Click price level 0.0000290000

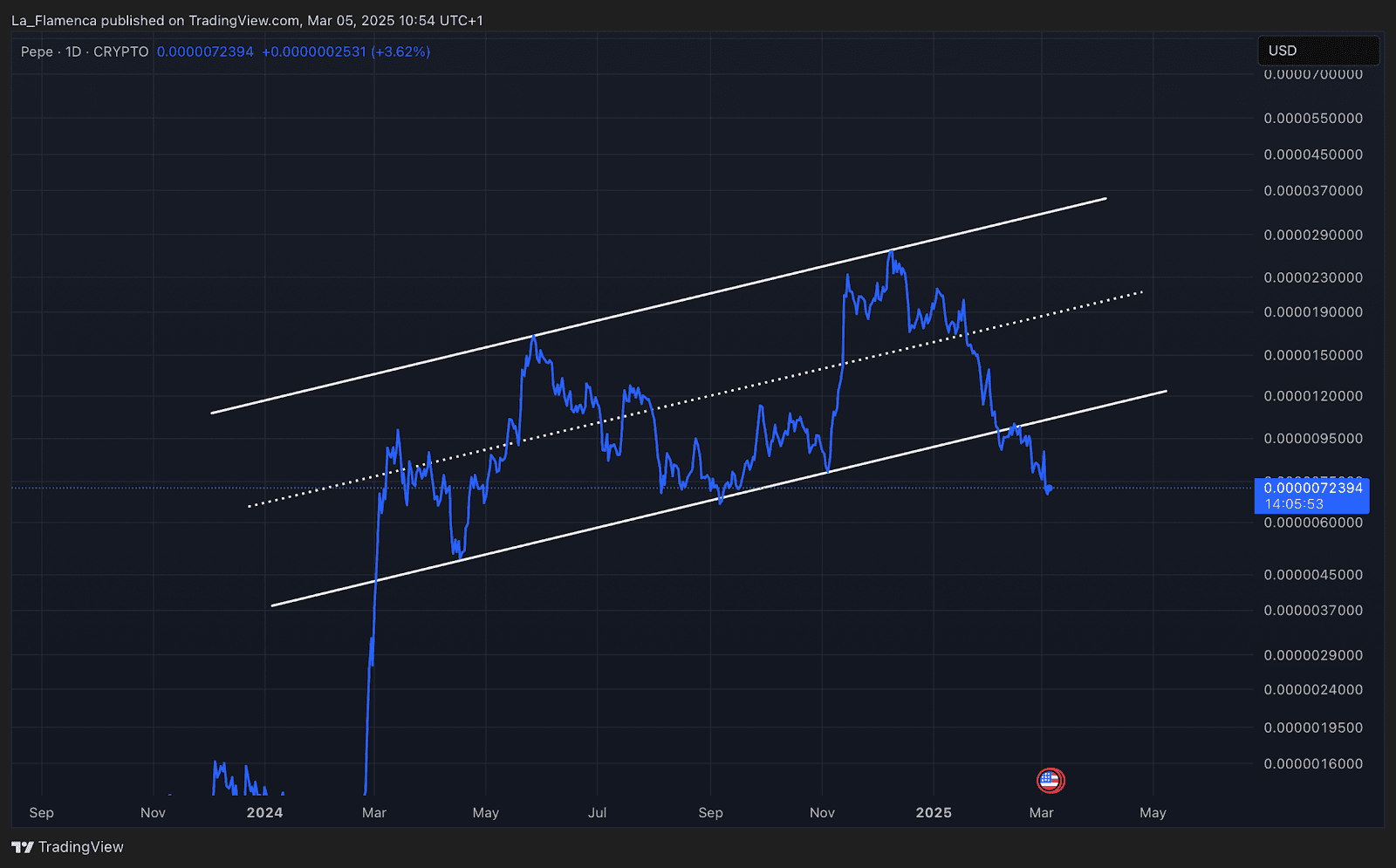point(1313,235)
